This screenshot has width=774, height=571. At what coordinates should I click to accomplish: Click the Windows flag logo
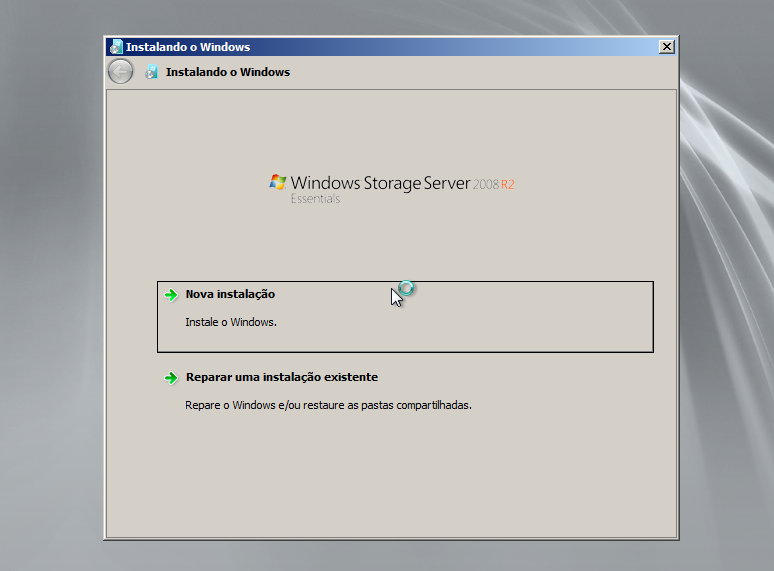pyautogui.click(x=277, y=182)
